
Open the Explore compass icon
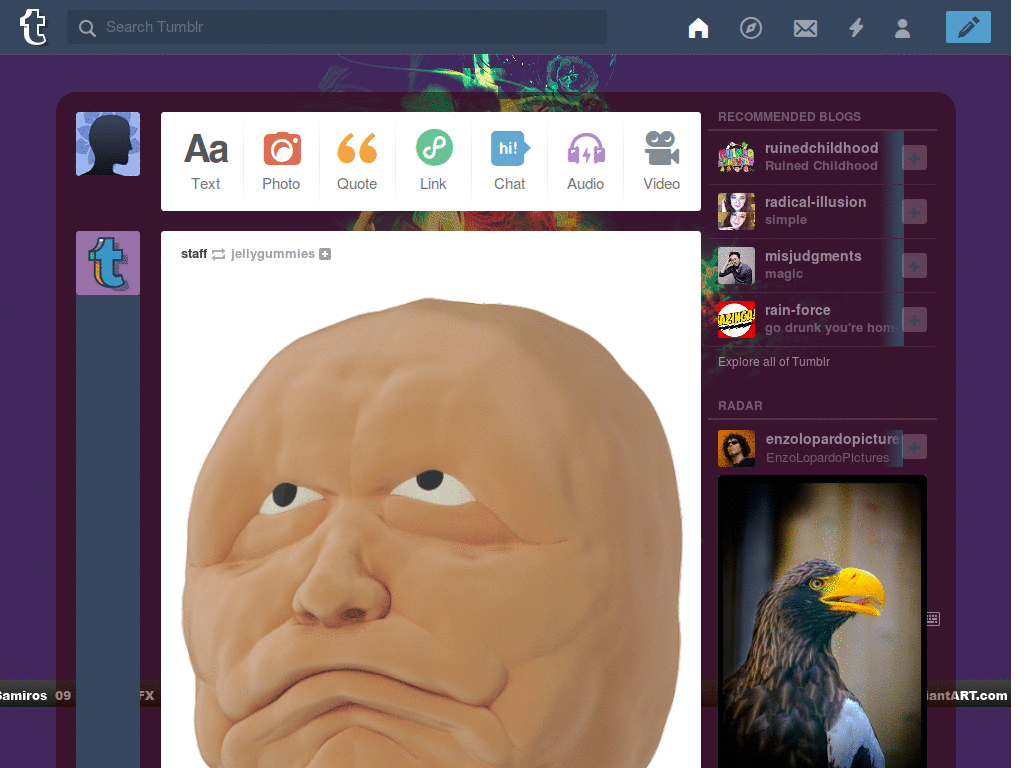[x=750, y=27]
